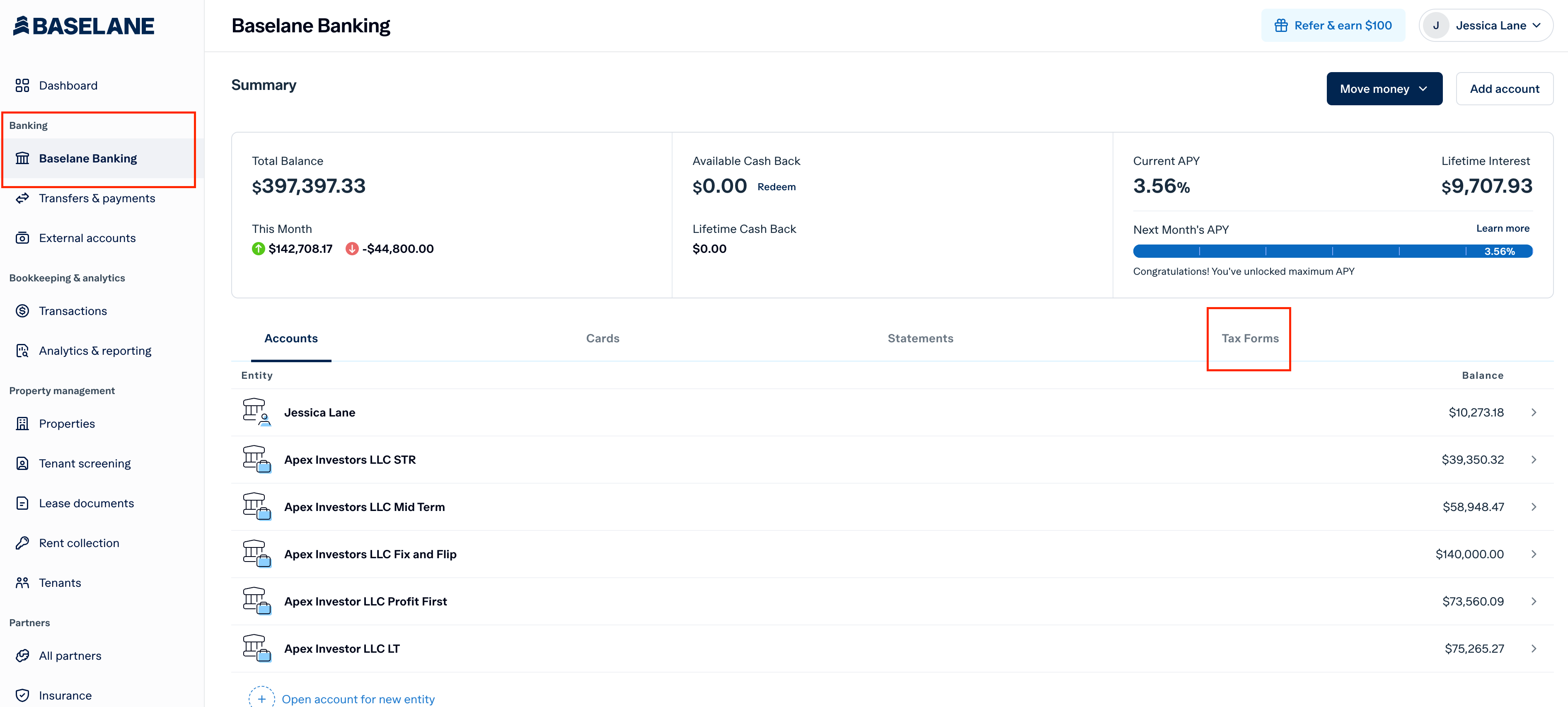Switch to the Cards tab
1568x707 pixels.
(602, 339)
